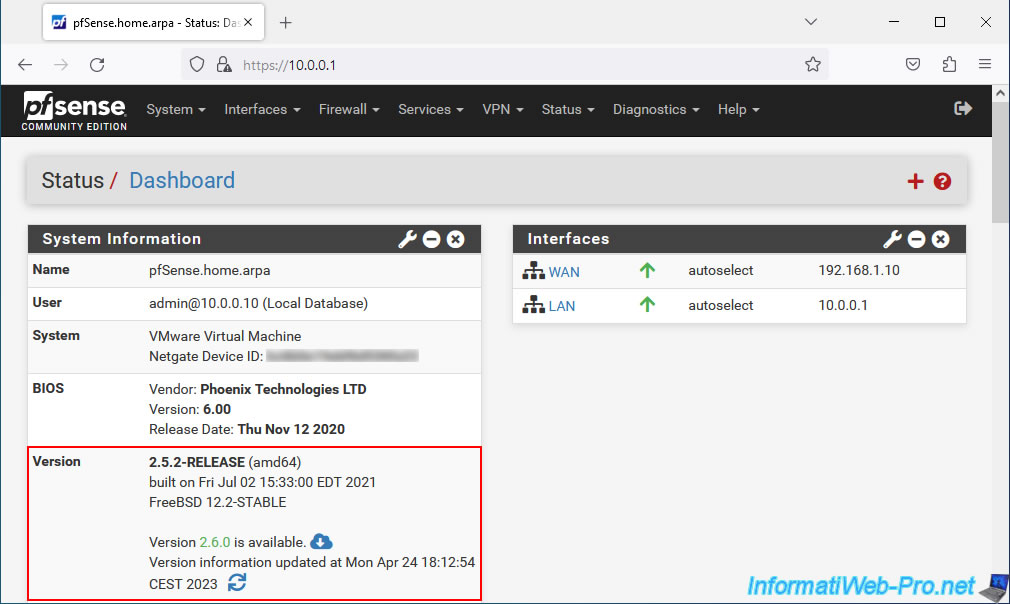Select the built on Fri Jul 02 text
The width and height of the screenshot is (1010, 604).
262,482
